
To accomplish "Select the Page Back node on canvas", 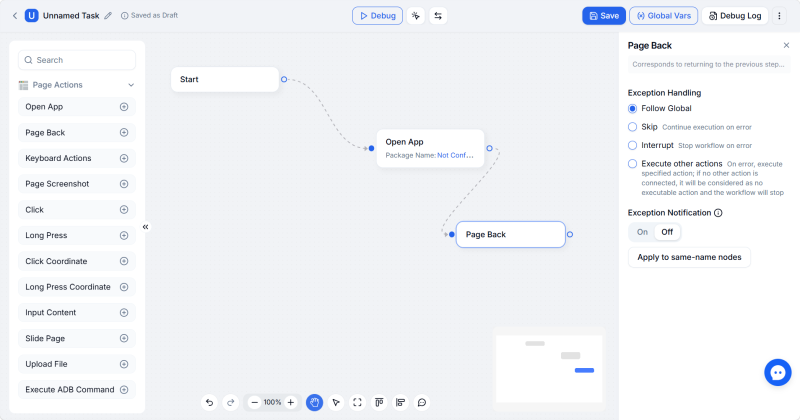I will point(511,234).
